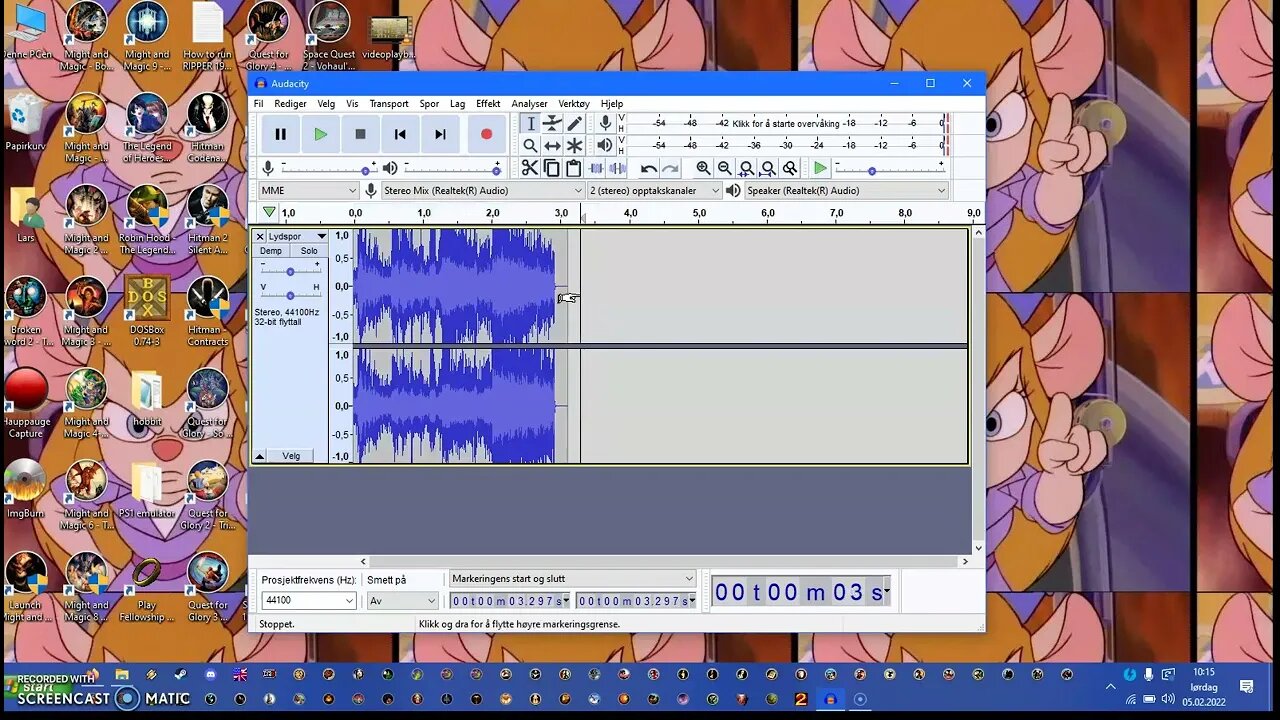
Task: Start monitoring in the recording meter
Action: click(786, 123)
